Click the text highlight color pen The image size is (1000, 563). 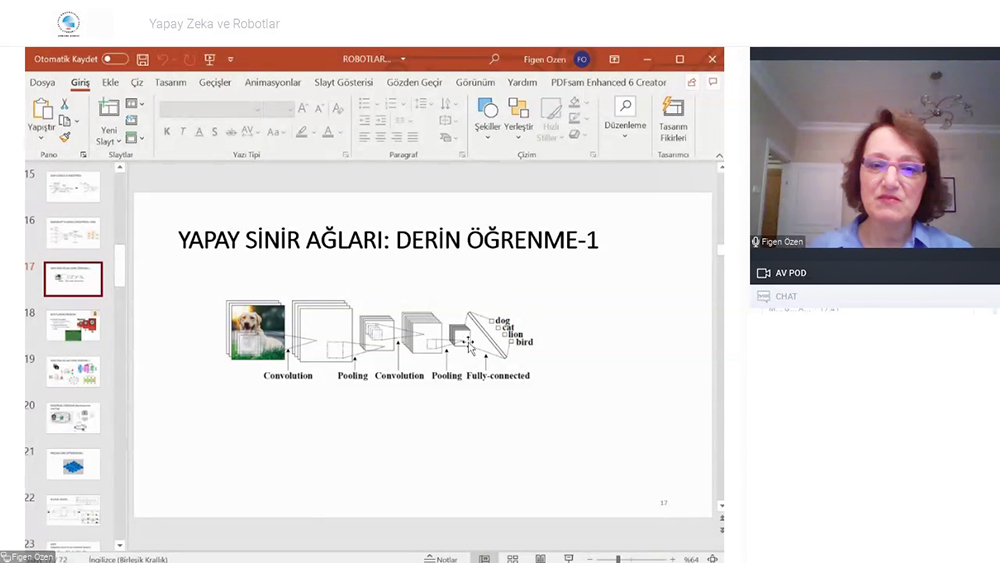pyautogui.click(x=302, y=132)
